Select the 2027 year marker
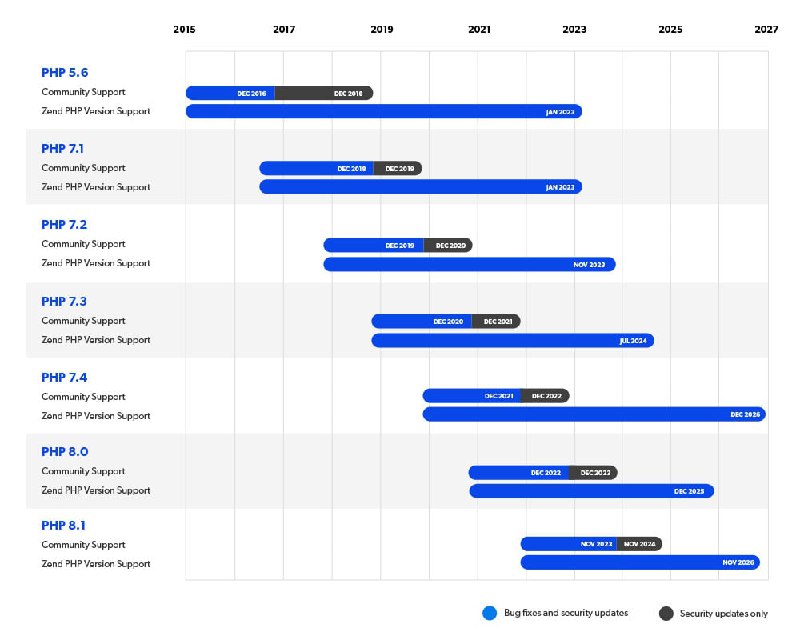Screen dimensions: 800x640 pyautogui.click(x=766, y=30)
